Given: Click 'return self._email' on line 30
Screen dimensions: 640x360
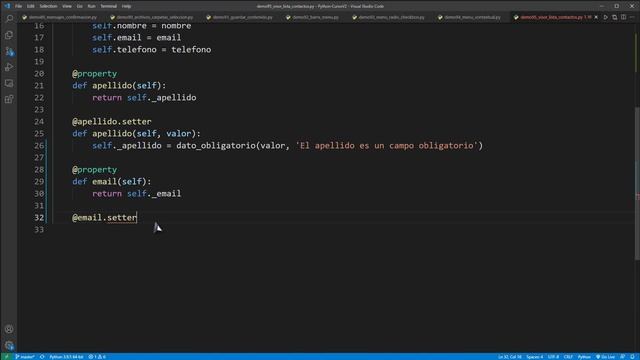Looking at the screenshot, I should coord(136,193).
